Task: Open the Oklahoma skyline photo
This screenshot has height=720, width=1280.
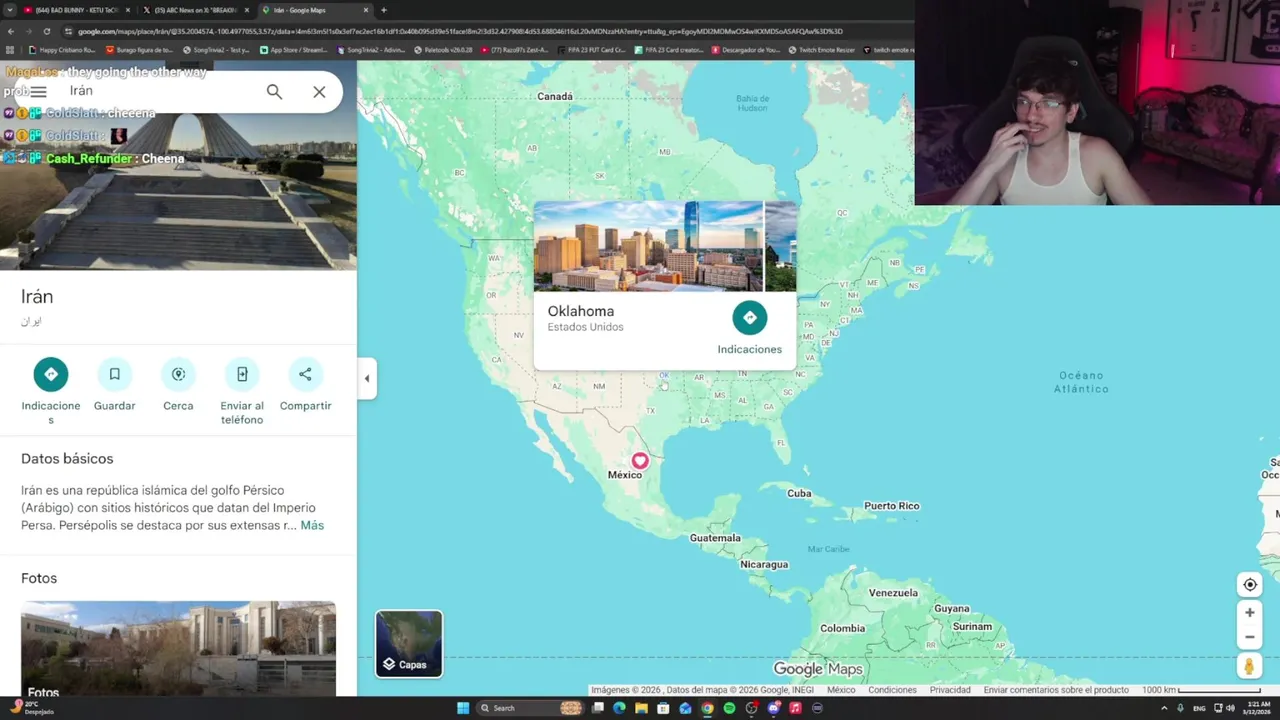Action: pos(648,246)
